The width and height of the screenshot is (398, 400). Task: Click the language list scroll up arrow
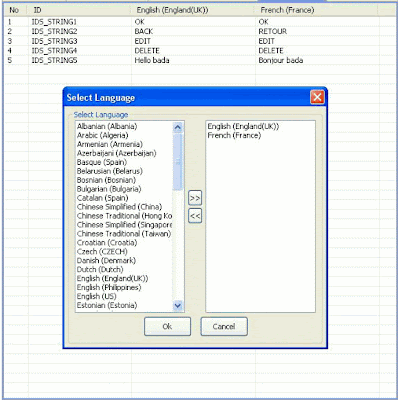178,127
